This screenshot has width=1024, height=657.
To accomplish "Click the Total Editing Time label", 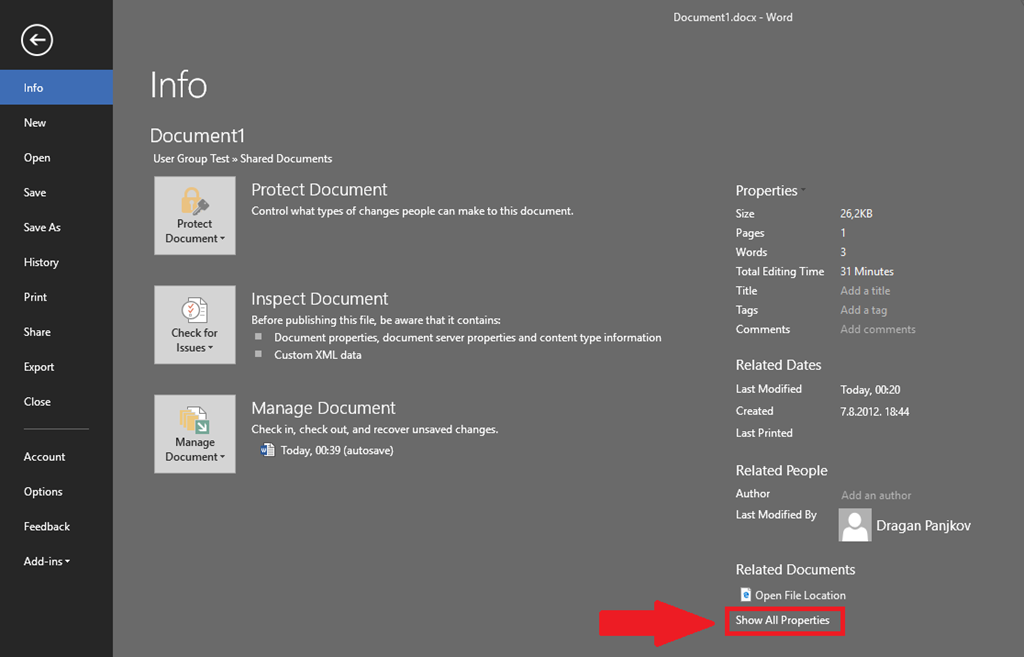I will click(780, 271).
